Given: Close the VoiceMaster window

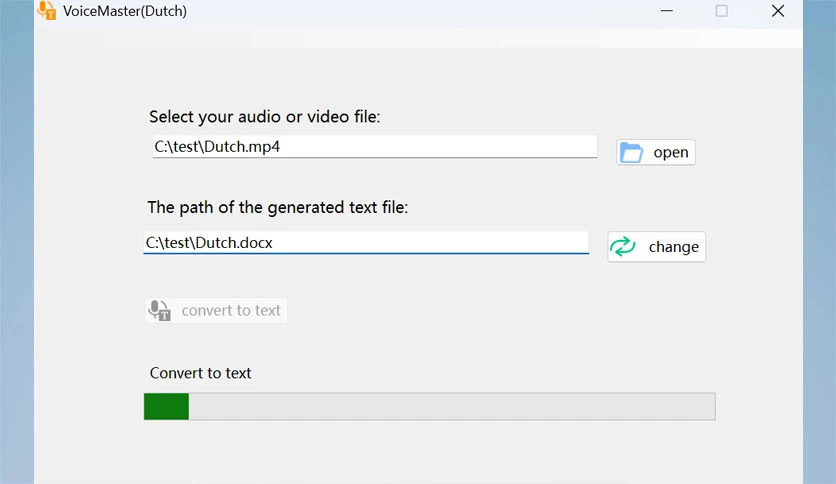Looking at the screenshot, I should tap(778, 11).
